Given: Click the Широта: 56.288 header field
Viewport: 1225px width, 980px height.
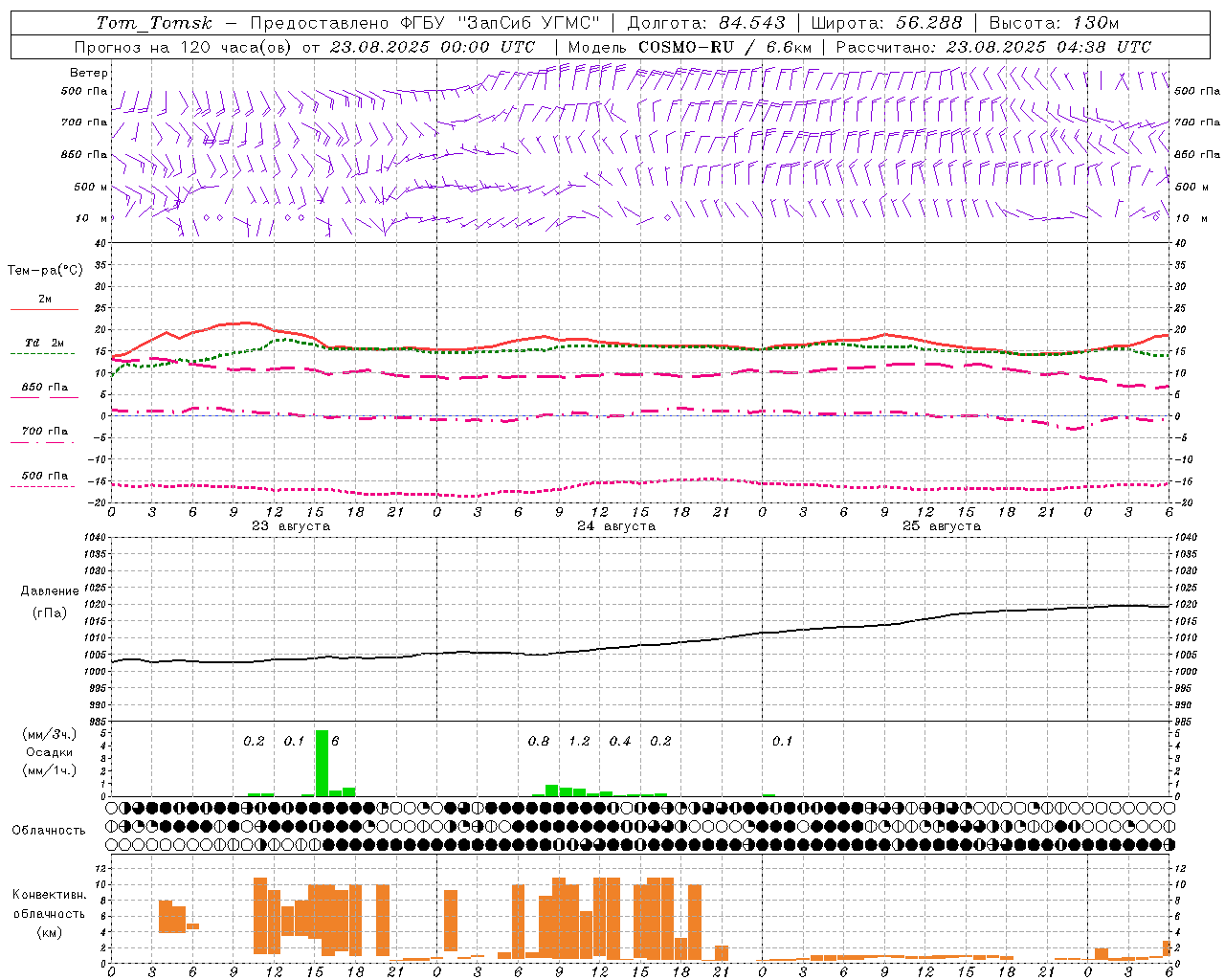Looking at the screenshot, I should (886, 23).
